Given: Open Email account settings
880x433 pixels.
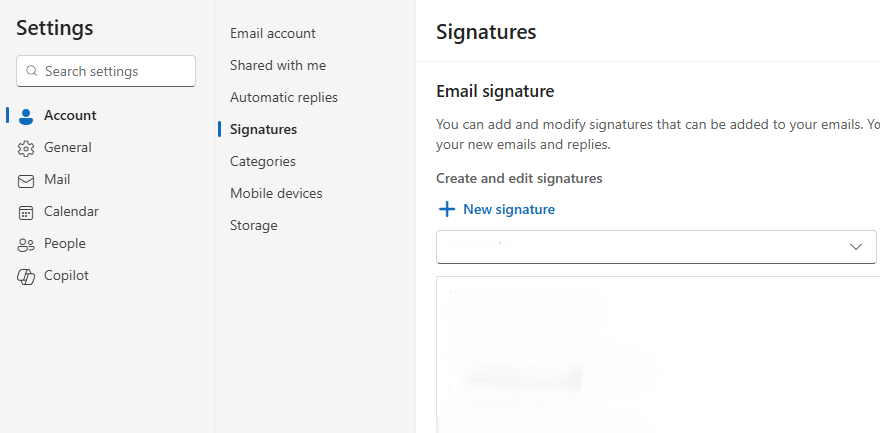Looking at the screenshot, I should (x=272, y=33).
